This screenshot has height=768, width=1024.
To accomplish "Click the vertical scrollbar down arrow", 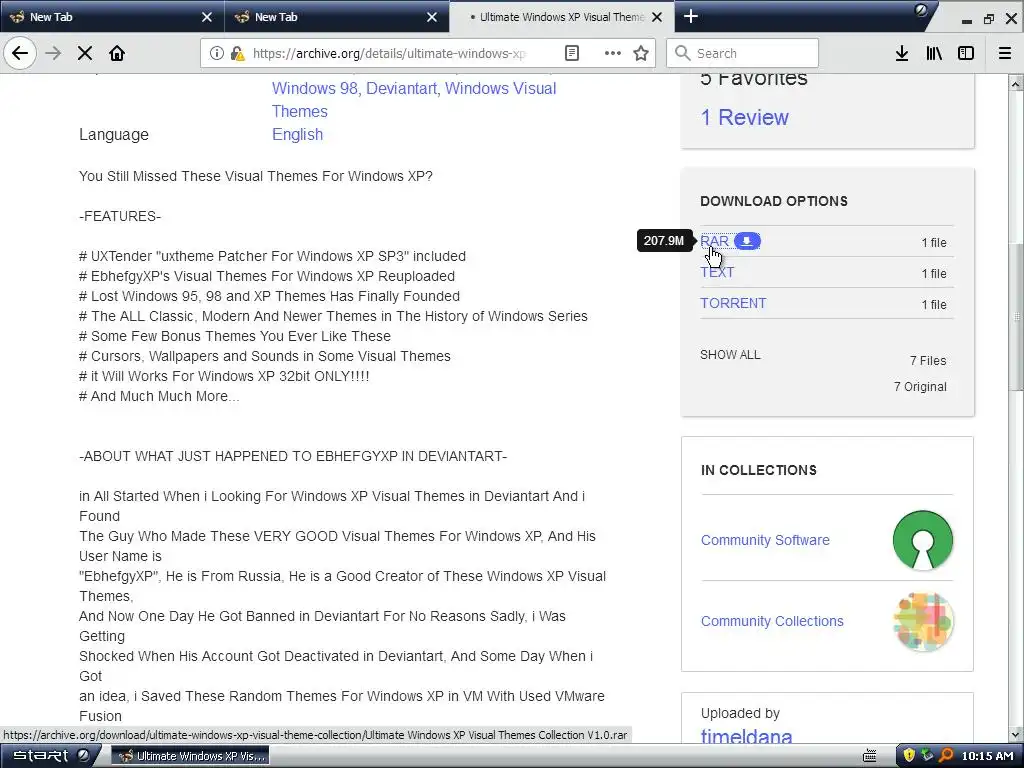I will pos(1016,735).
